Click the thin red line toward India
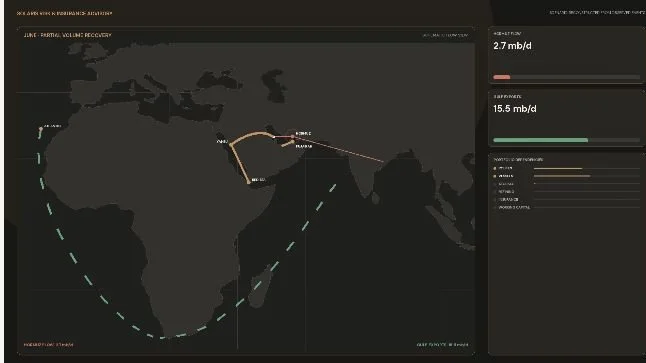Image resolution: width=646 pixels, height=363 pixels. tap(338, 149)
